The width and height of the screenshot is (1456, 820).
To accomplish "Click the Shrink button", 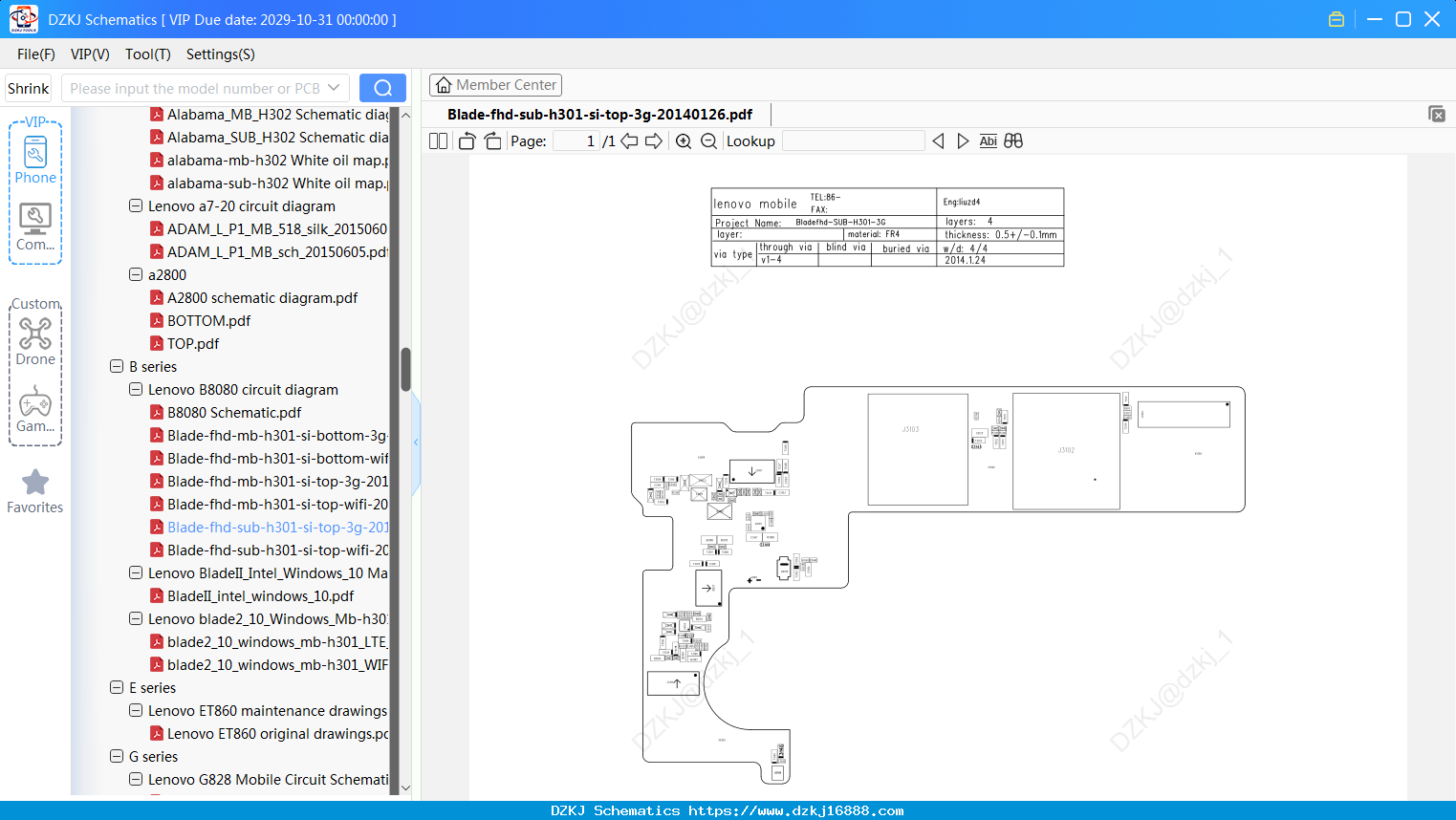I will 29,88.
